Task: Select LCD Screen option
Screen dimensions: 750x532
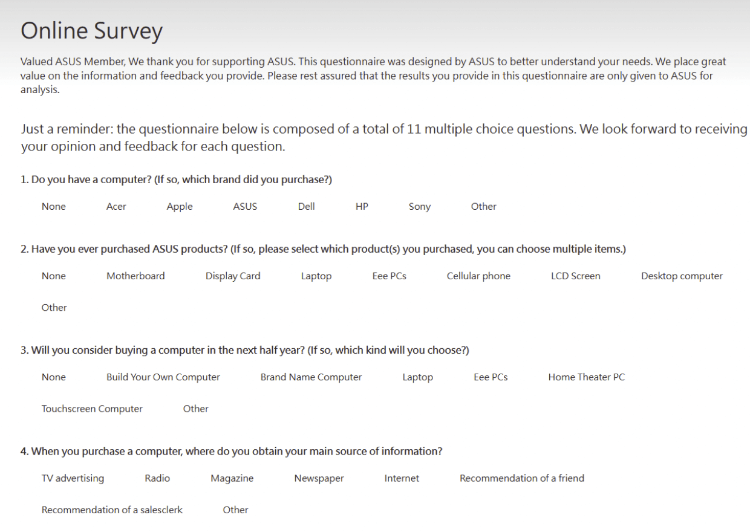Action: [x=575, y=276]
